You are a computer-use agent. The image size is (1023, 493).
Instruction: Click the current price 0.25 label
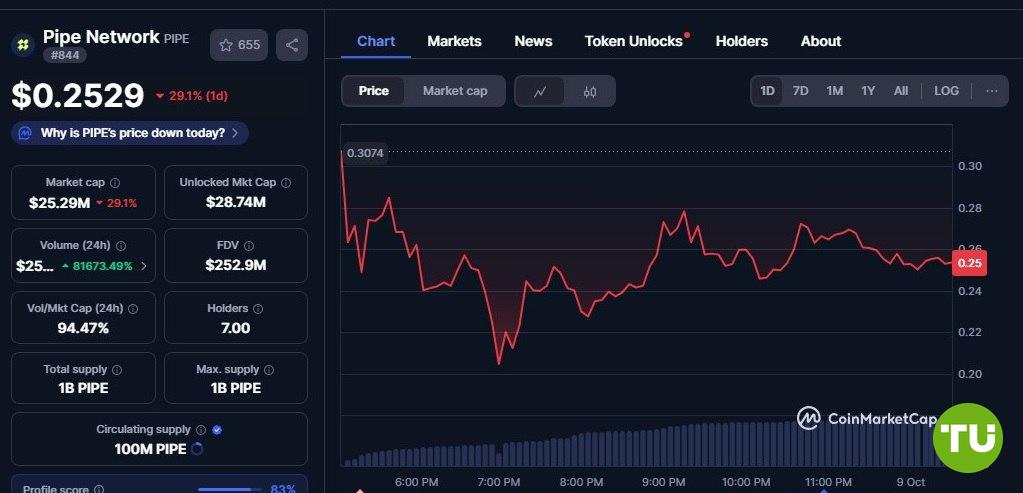click(969, 263)
